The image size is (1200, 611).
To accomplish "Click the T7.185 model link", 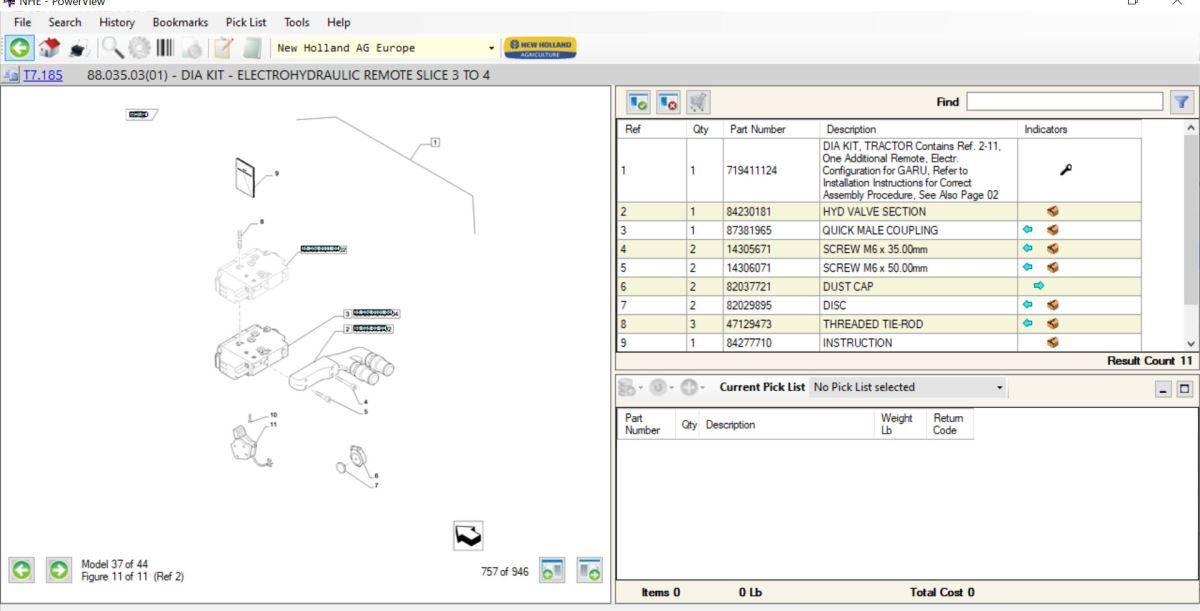I will point(42,75).
